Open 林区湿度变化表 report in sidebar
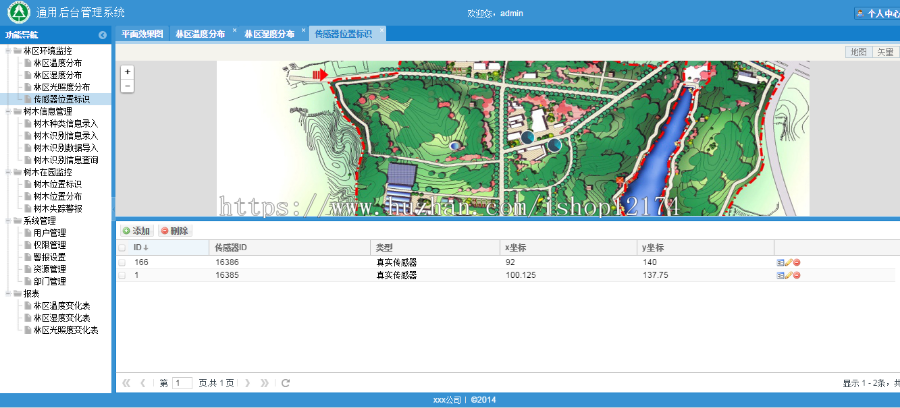Screen dimensions: 900x408 coord(61,318)
